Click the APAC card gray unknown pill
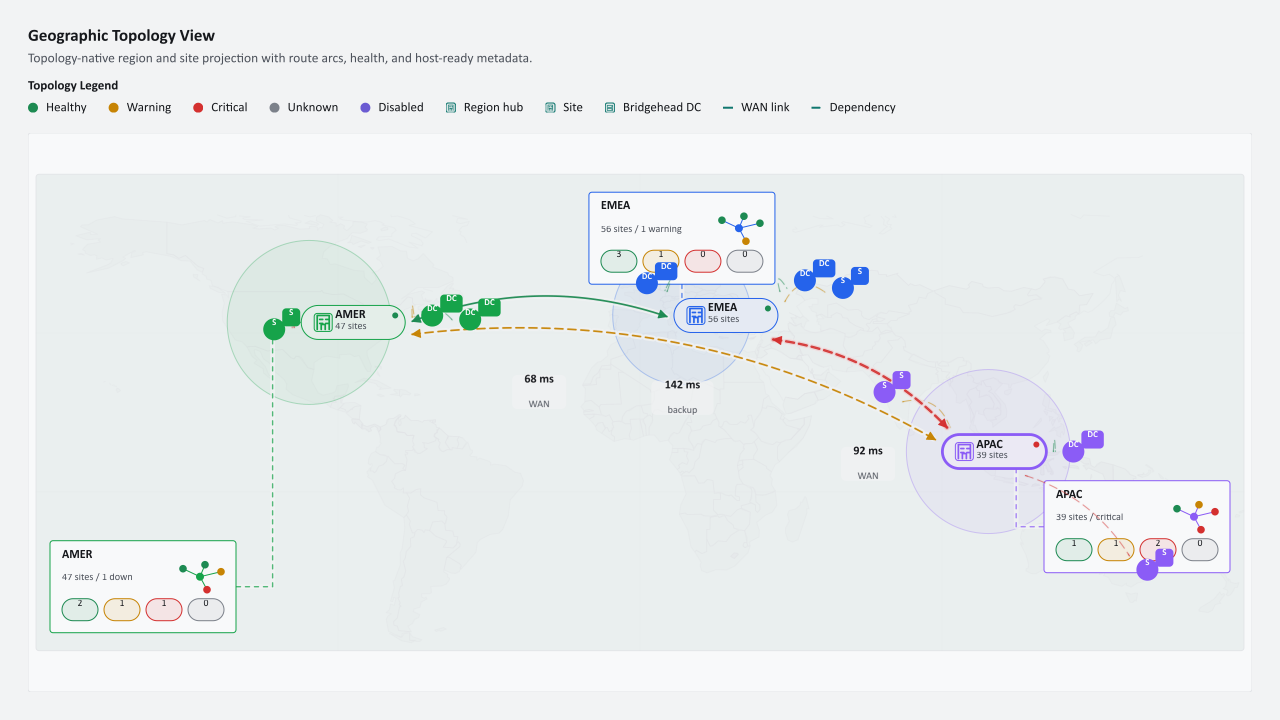 click(1200, 549)
